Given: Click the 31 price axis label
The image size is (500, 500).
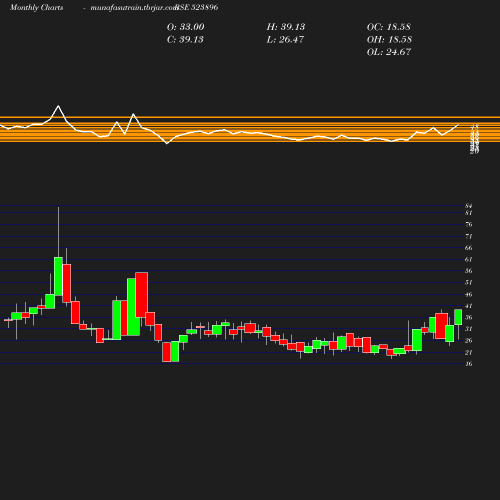Looking at the screenshot, I should click(x=469, y=329).
